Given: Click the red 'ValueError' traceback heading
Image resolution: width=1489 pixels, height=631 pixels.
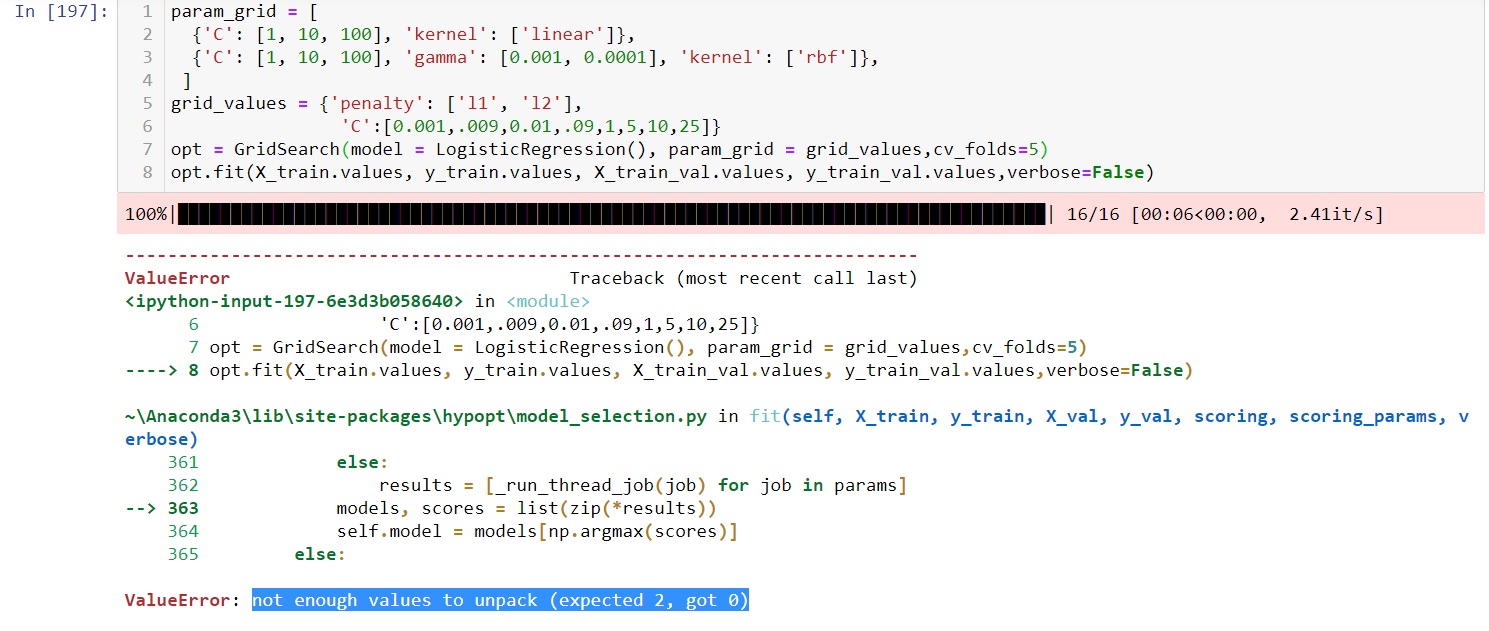Looking at the screenshot, I should click(177, 278).
